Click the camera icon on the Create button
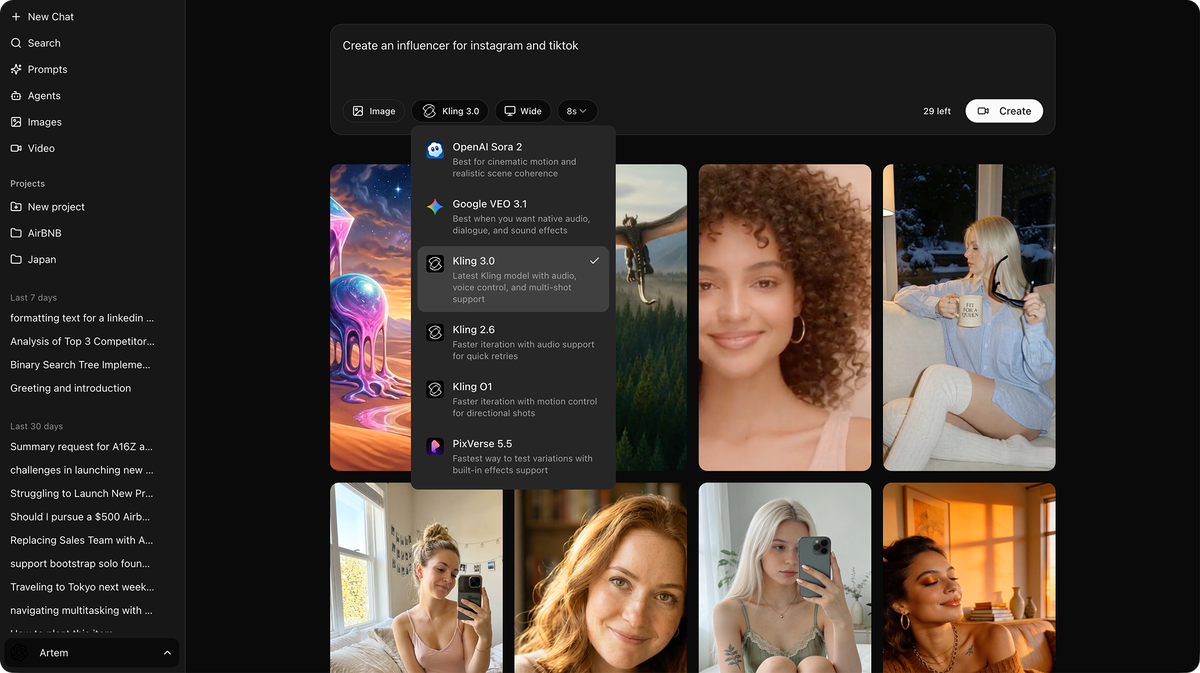The width and height of the screenshot is (1200, 673). pyautogui.click(x=985, y=111)
